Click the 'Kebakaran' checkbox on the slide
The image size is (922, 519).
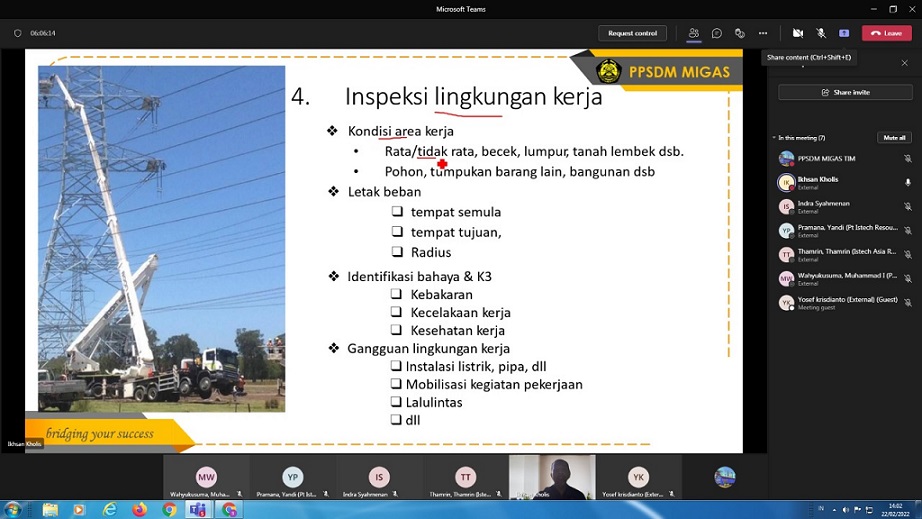(x=397, y=294)
